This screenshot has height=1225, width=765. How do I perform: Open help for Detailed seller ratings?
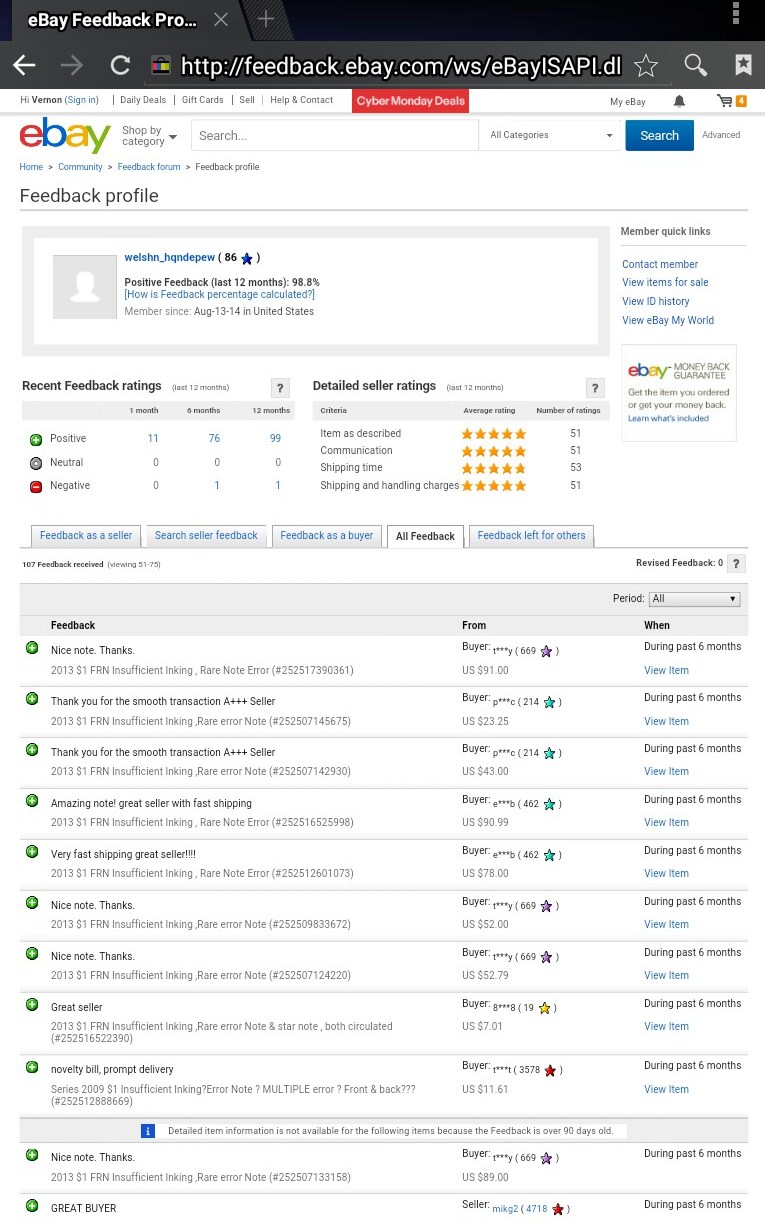(x=595, y=388)
